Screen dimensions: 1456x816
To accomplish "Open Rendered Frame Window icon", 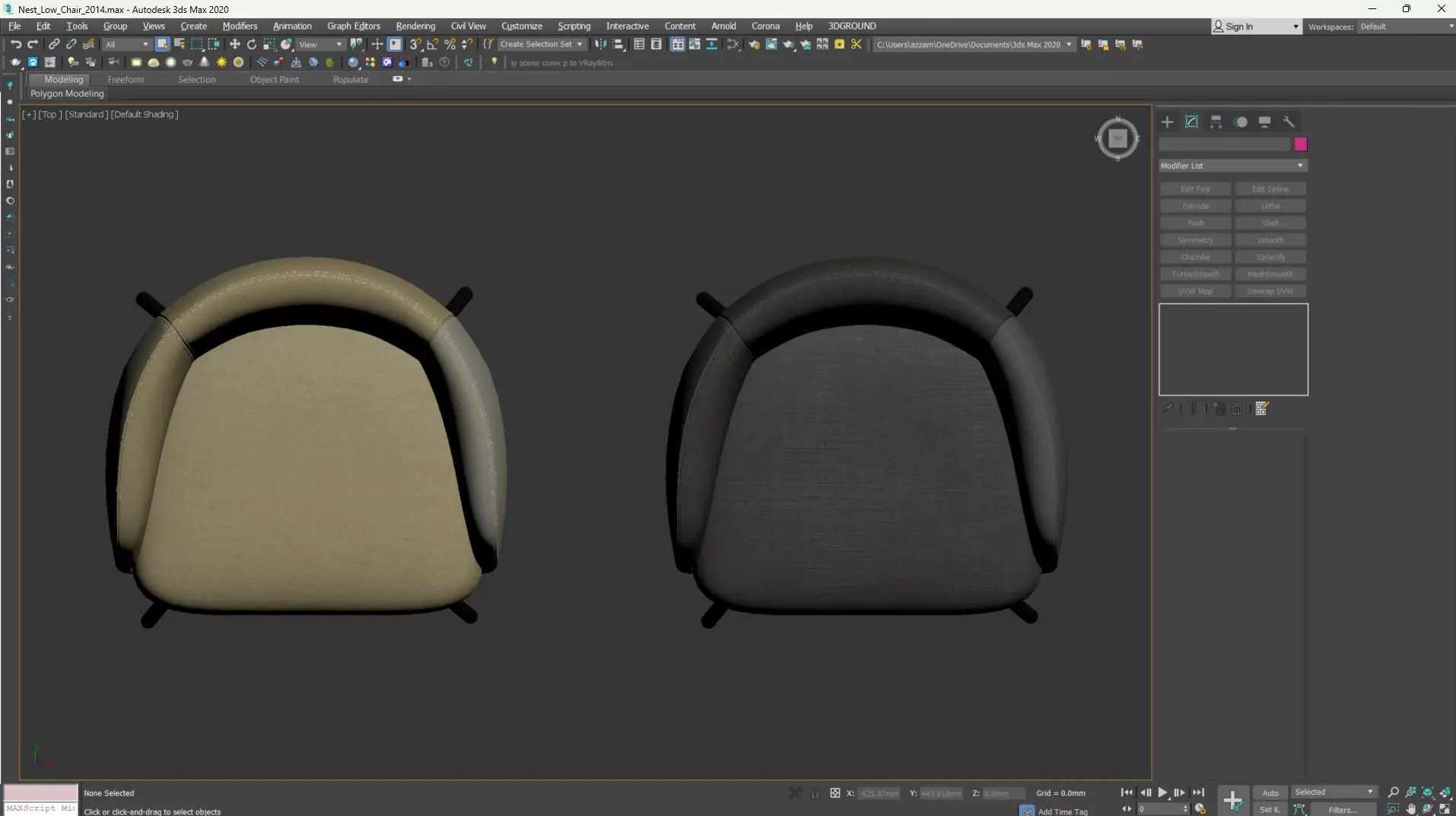I will [771, 44].
